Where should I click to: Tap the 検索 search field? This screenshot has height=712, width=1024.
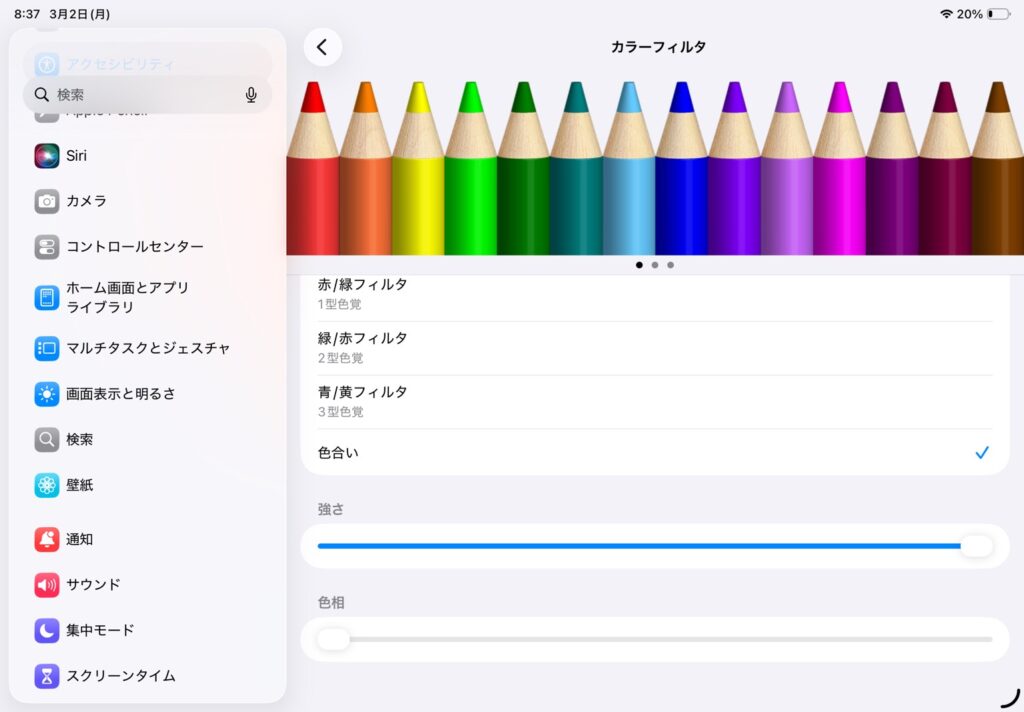[140, 95]
